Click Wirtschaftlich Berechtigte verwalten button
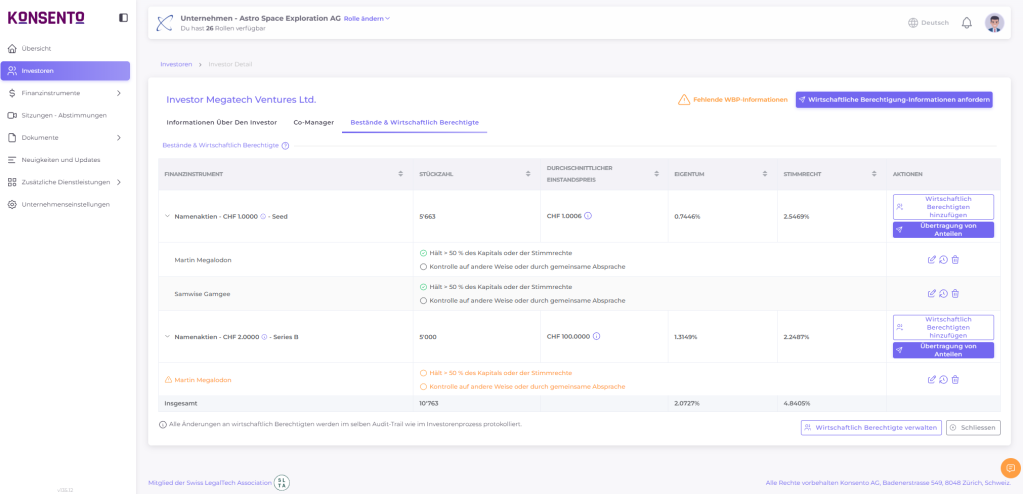This screenshot has width=1024, height=494. tap(871, 427)
